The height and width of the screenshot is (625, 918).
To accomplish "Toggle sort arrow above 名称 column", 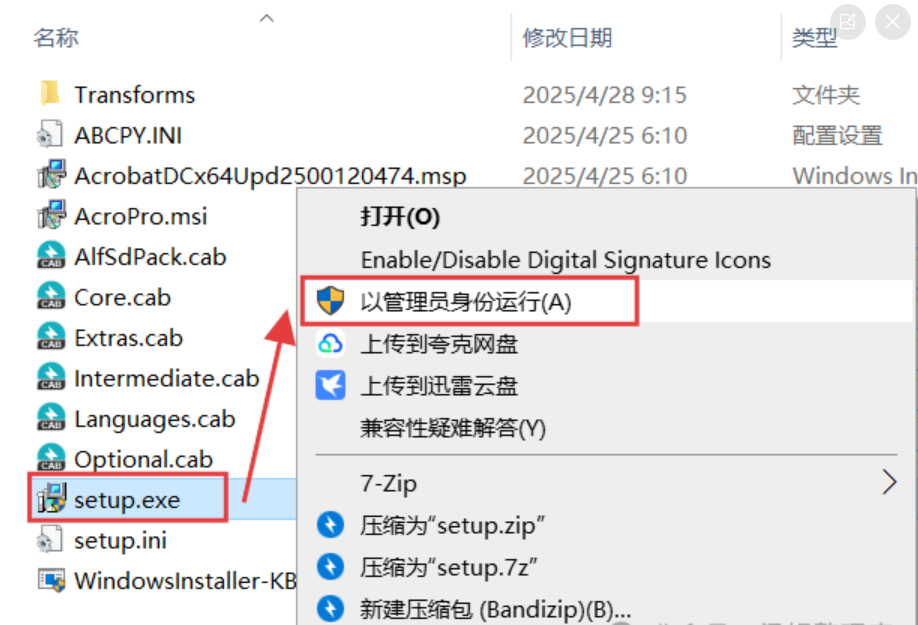I will 266,18.
